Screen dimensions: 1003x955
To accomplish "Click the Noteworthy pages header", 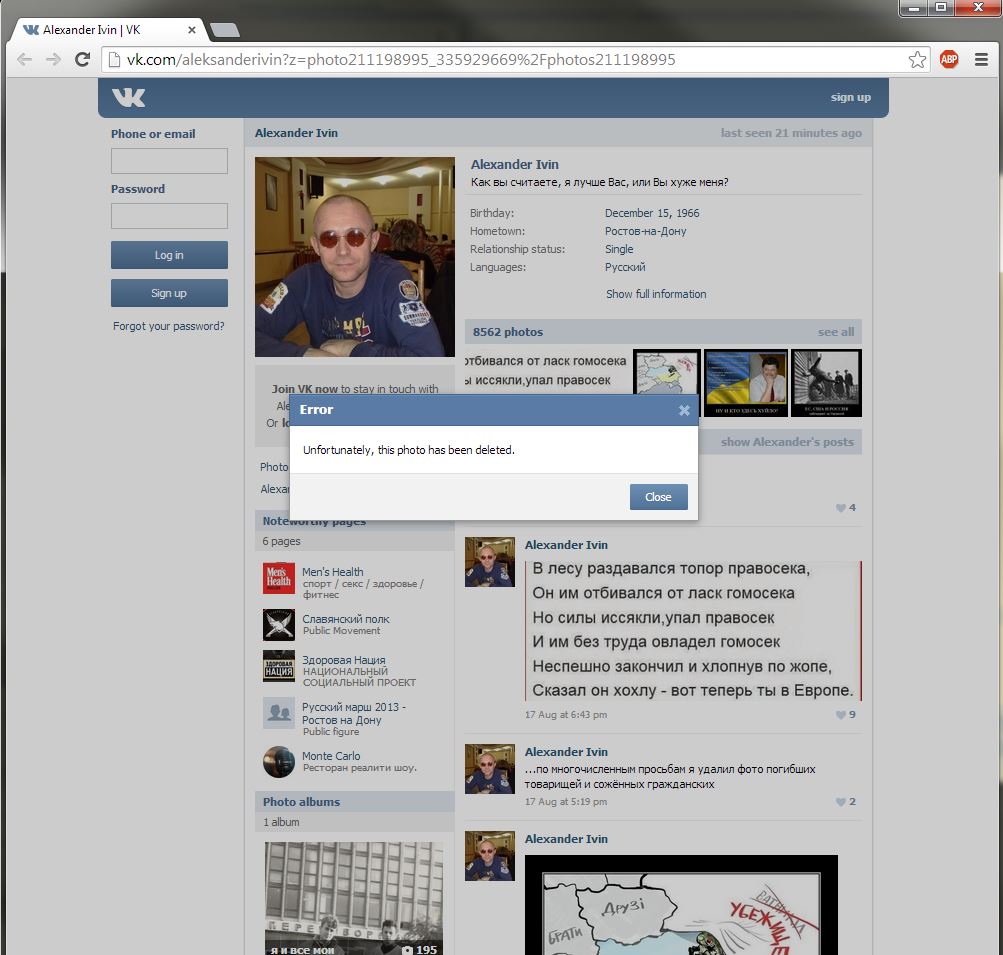I will (x=313, y=521).
